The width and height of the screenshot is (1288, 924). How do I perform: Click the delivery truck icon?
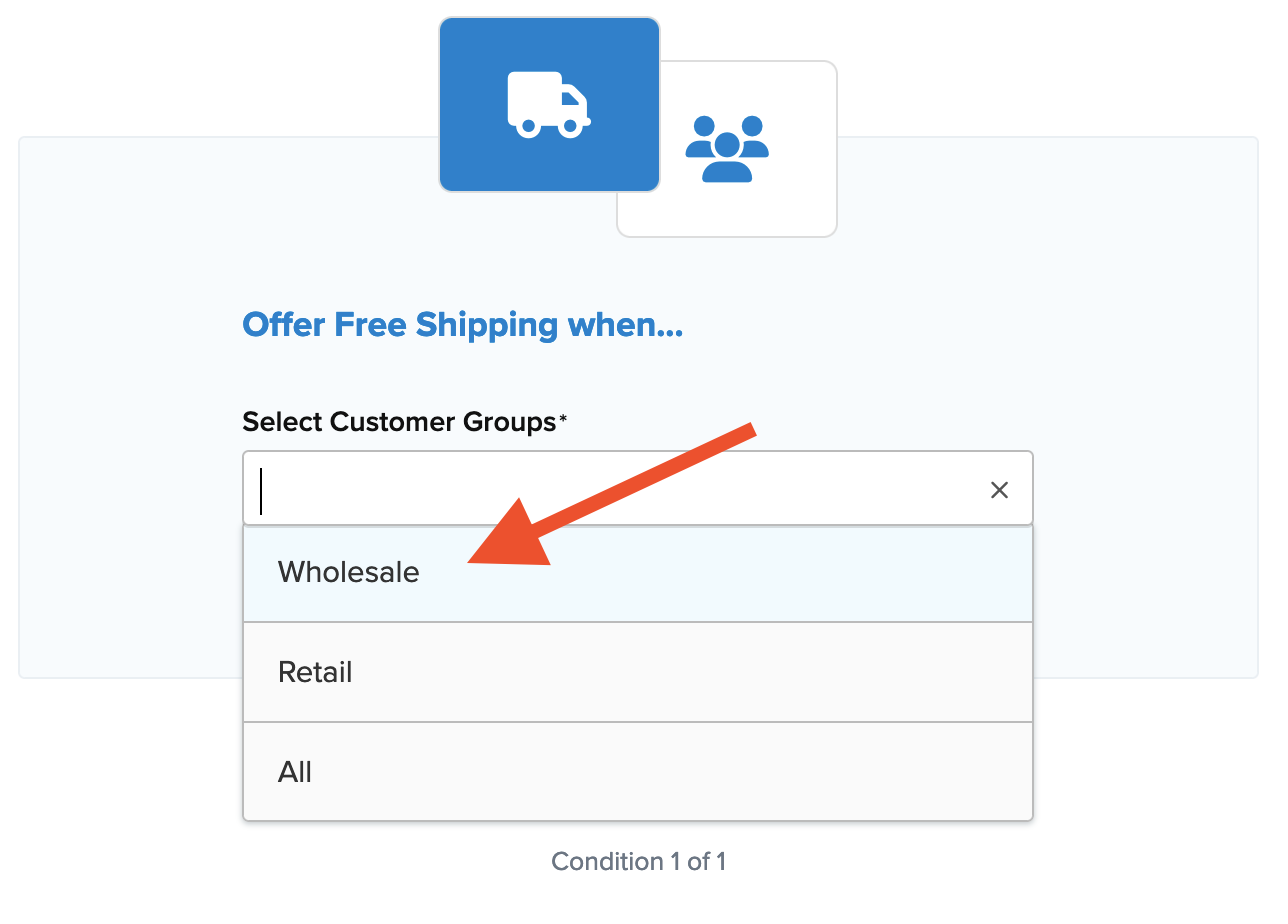click(549, 104)
